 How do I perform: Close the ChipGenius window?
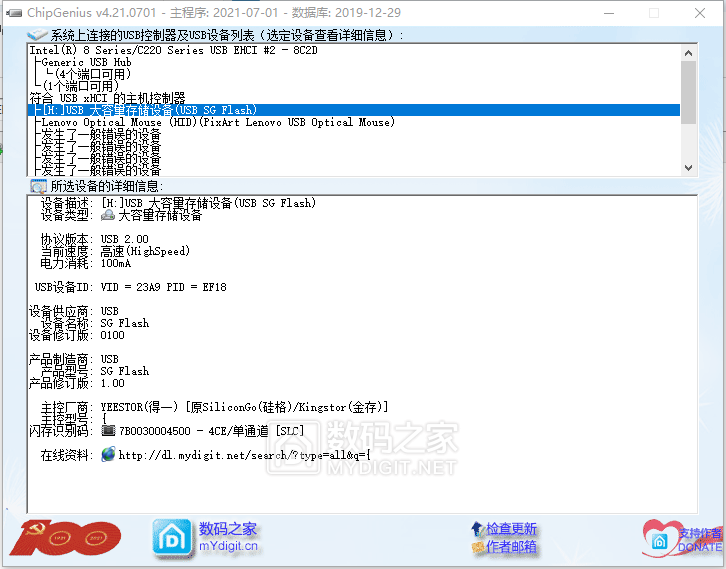coord(700,13)
